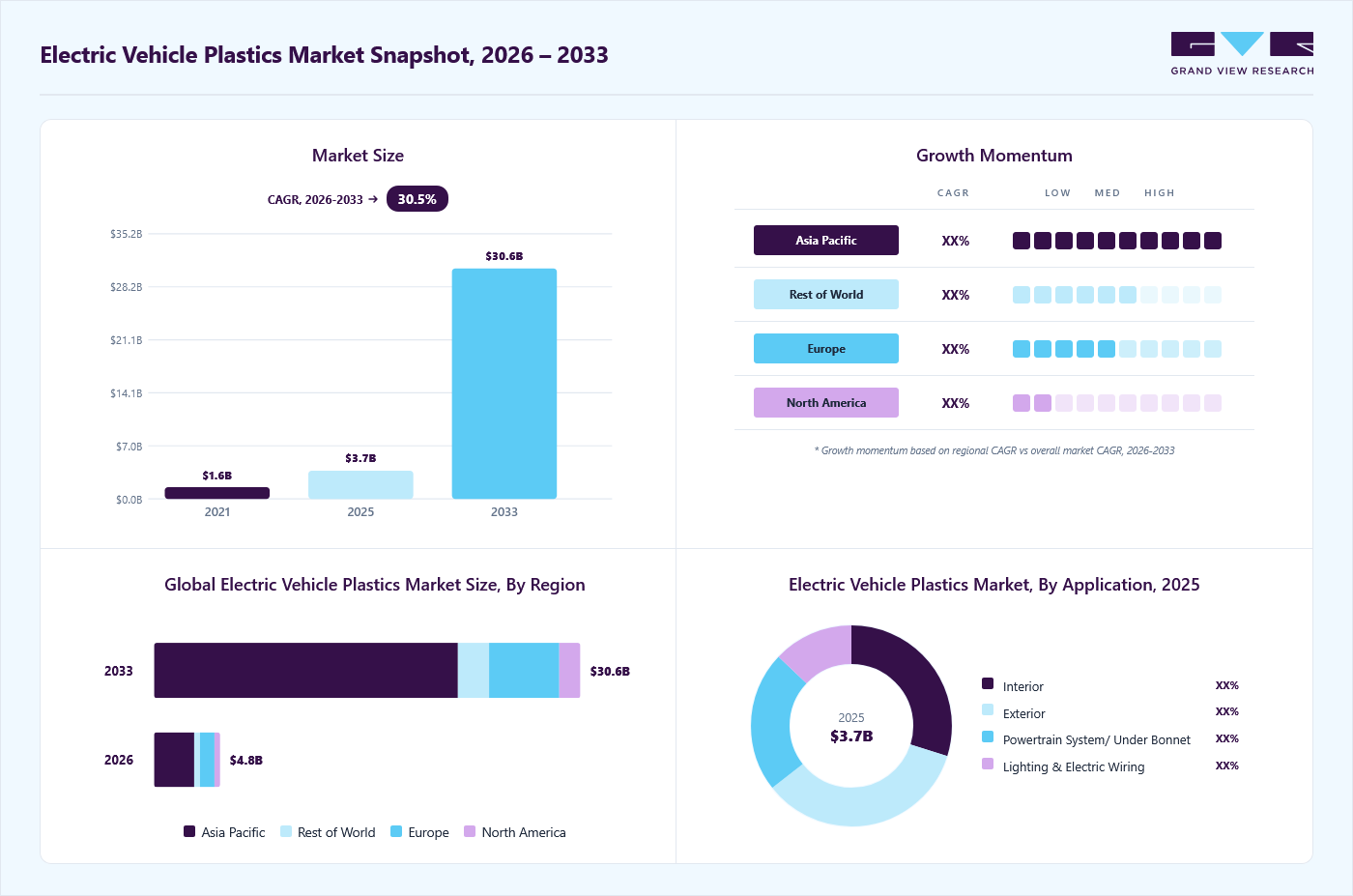Click the $3.7B value in the donut center
Screen dimensions: 1353x896
click(851, 737)
